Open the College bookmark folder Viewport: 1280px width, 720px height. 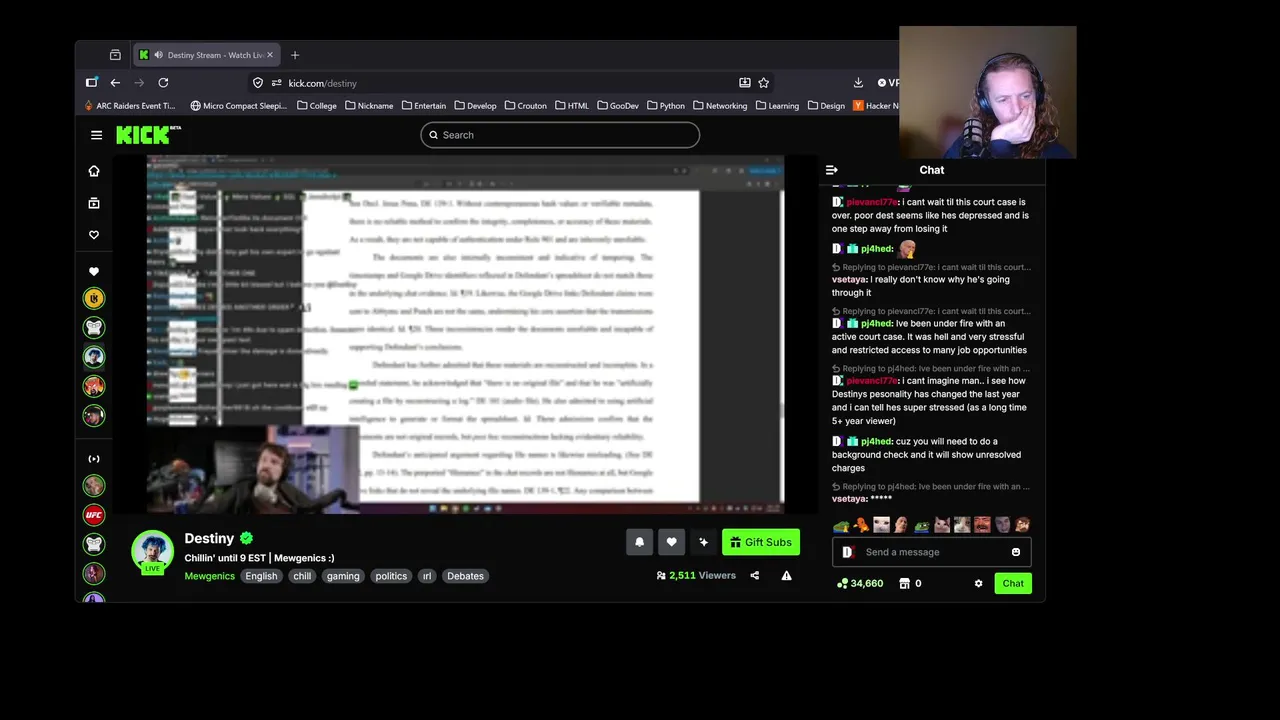316,106
